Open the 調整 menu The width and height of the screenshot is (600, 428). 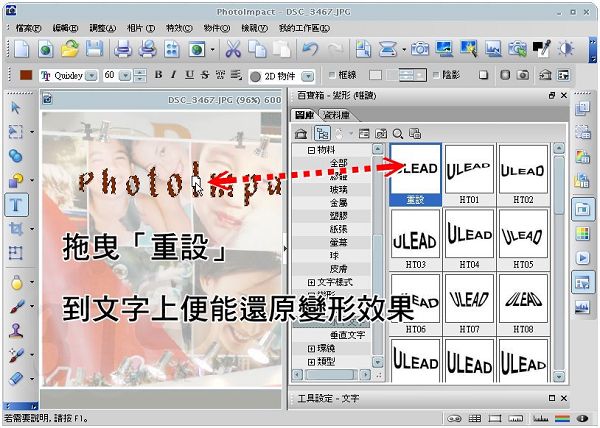tap(102, 28)
